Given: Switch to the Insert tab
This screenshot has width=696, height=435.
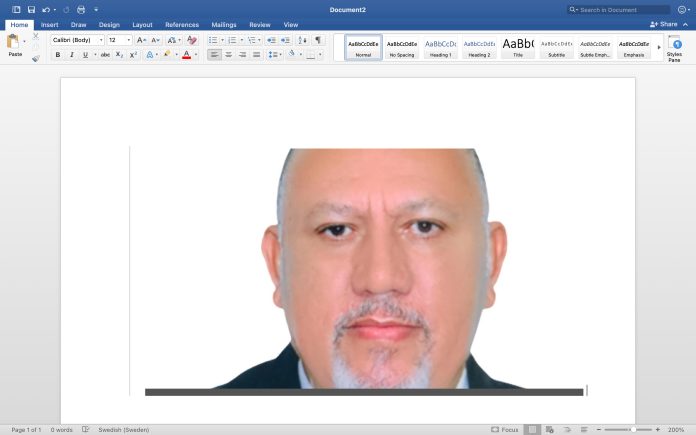Looking at the screenshot, I should pos(49,25).
